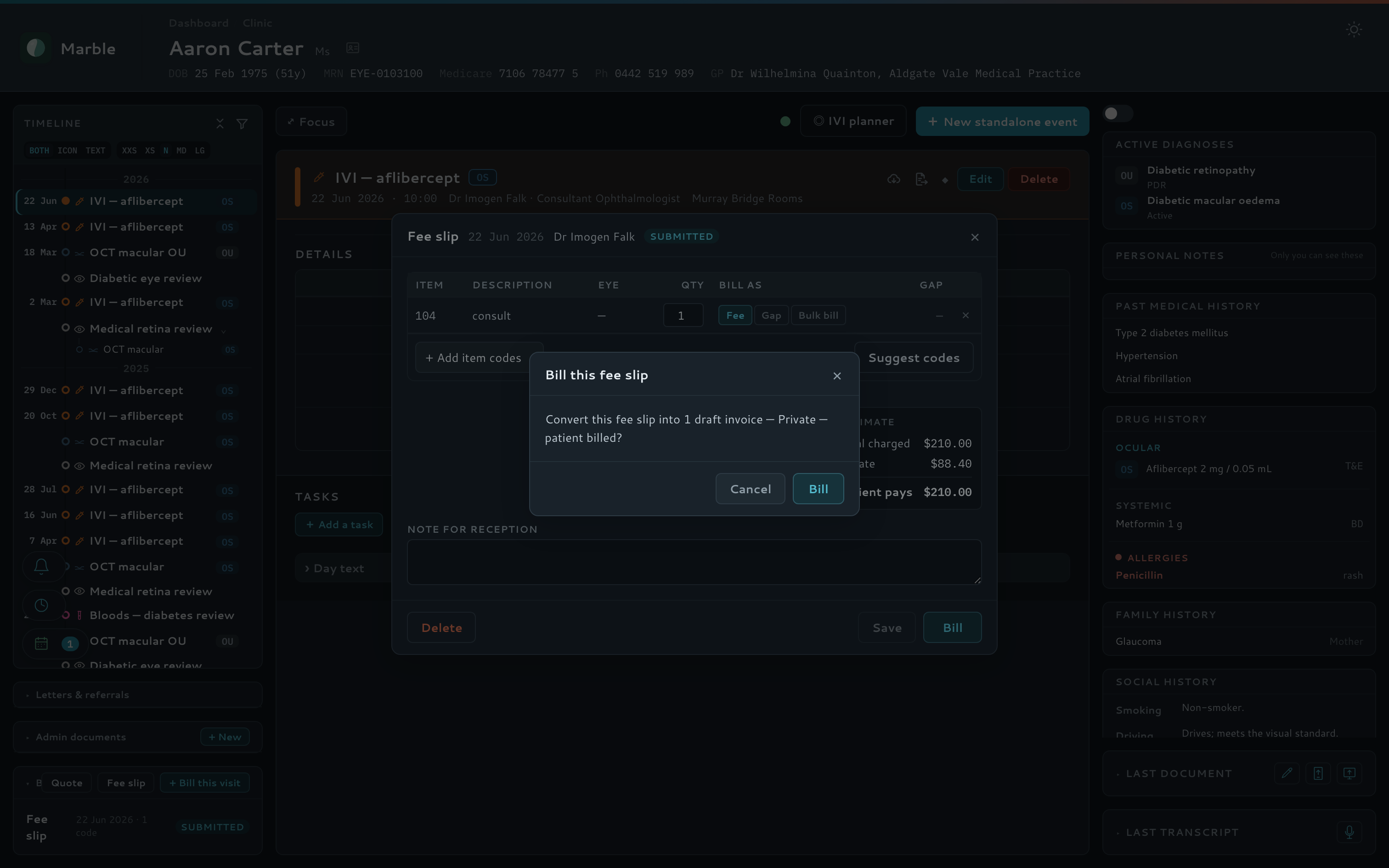The height and width of the screenshot is (868, 1389).
Task: Click screen share icon in Last Document
Action: [x=1349, y=772]
